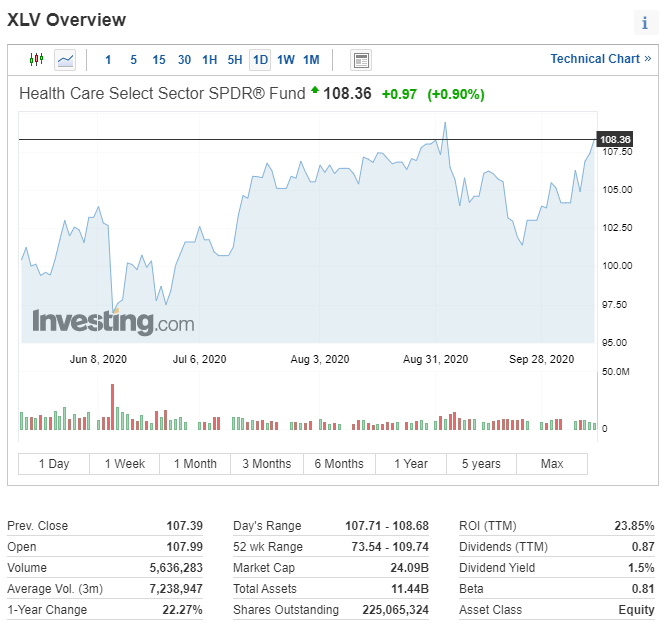This screenshot has width=664, height=633.
Task: Click the 108.36 price marker on axis
Action: [615, 139]
